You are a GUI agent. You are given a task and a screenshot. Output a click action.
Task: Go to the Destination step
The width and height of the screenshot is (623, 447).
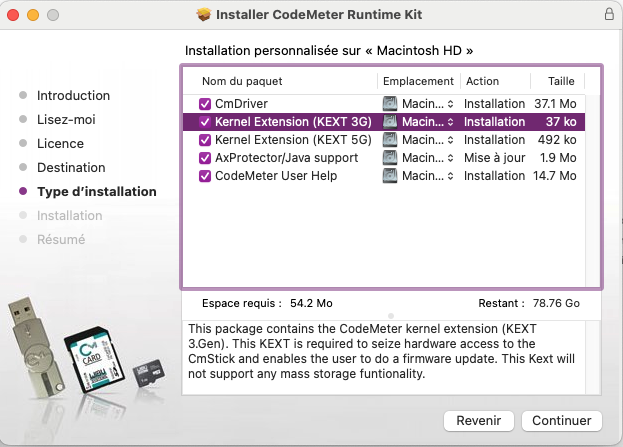tap(71, 167)
